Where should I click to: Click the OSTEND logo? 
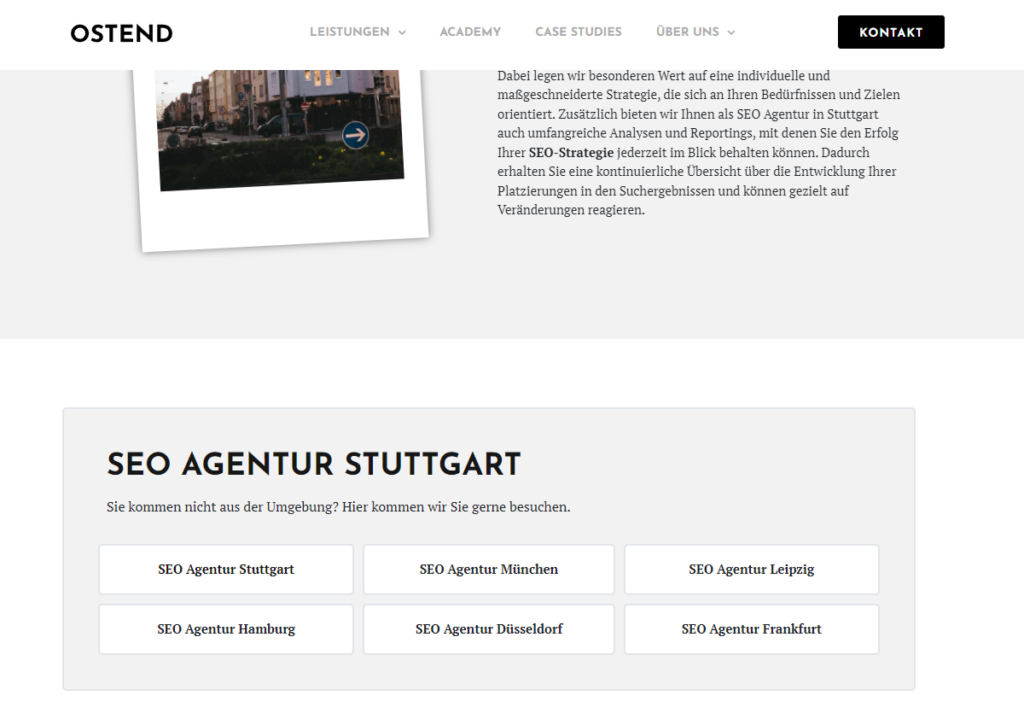coord(120,32)
